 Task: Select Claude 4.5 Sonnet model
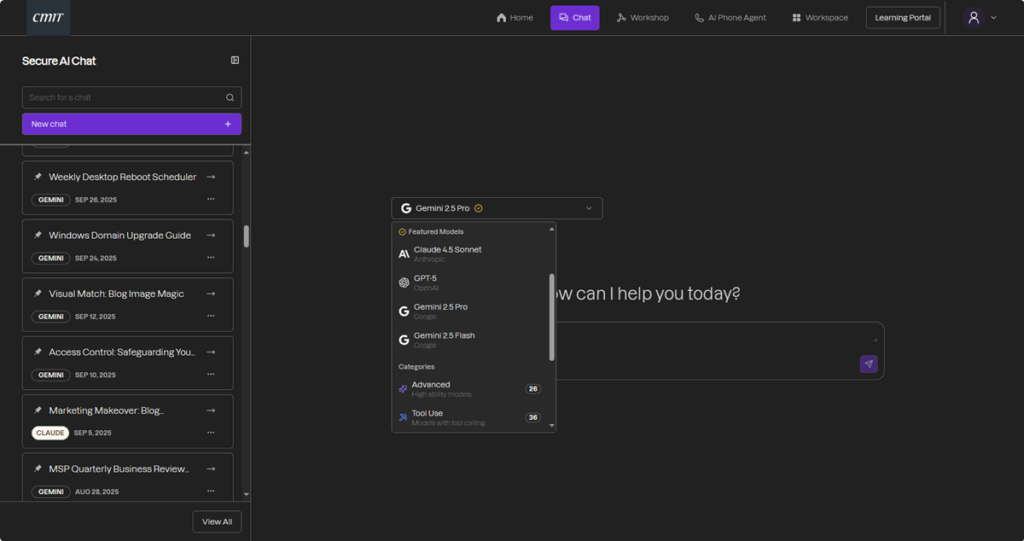(447, 254)
